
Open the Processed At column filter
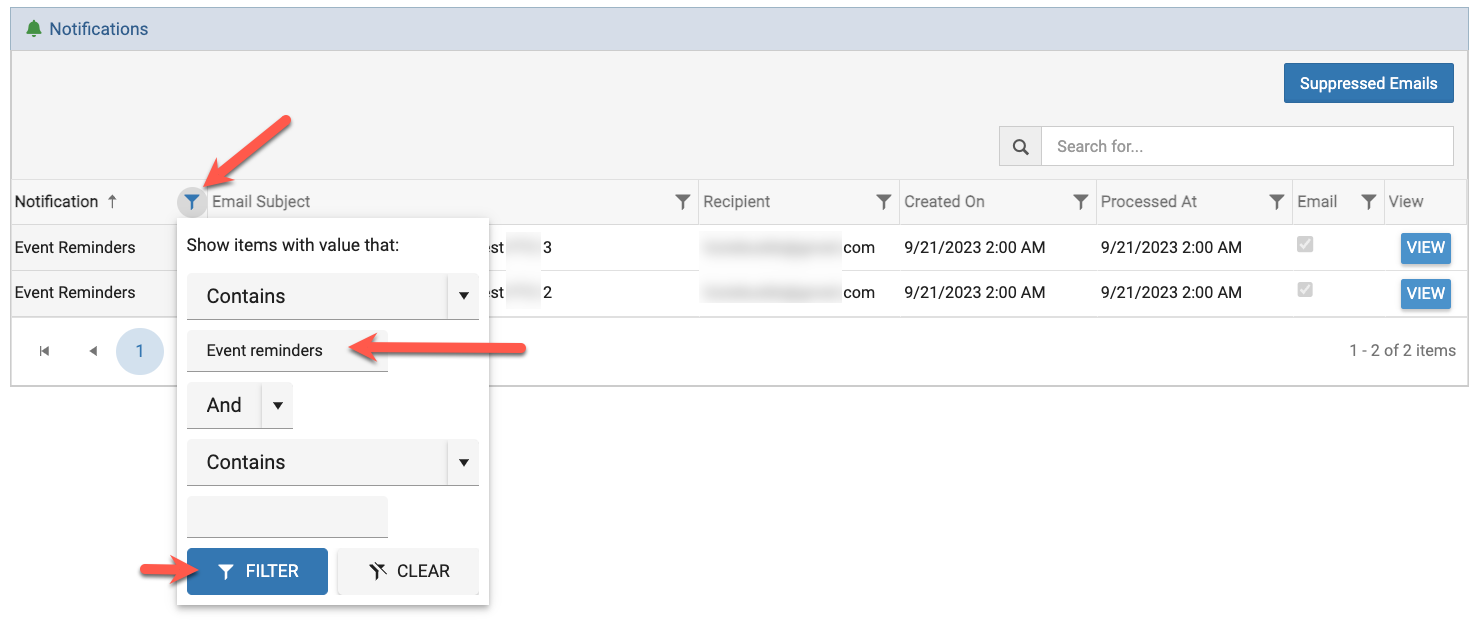click(1276, 202)
